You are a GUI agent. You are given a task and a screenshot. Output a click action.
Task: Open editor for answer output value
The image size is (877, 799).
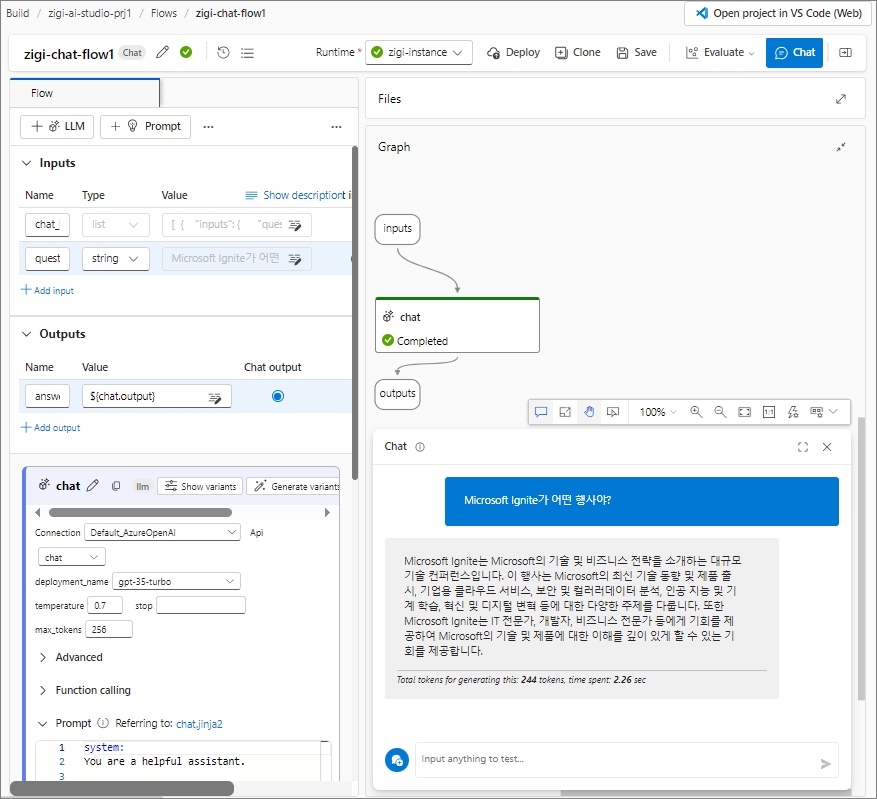click(215, 398)
